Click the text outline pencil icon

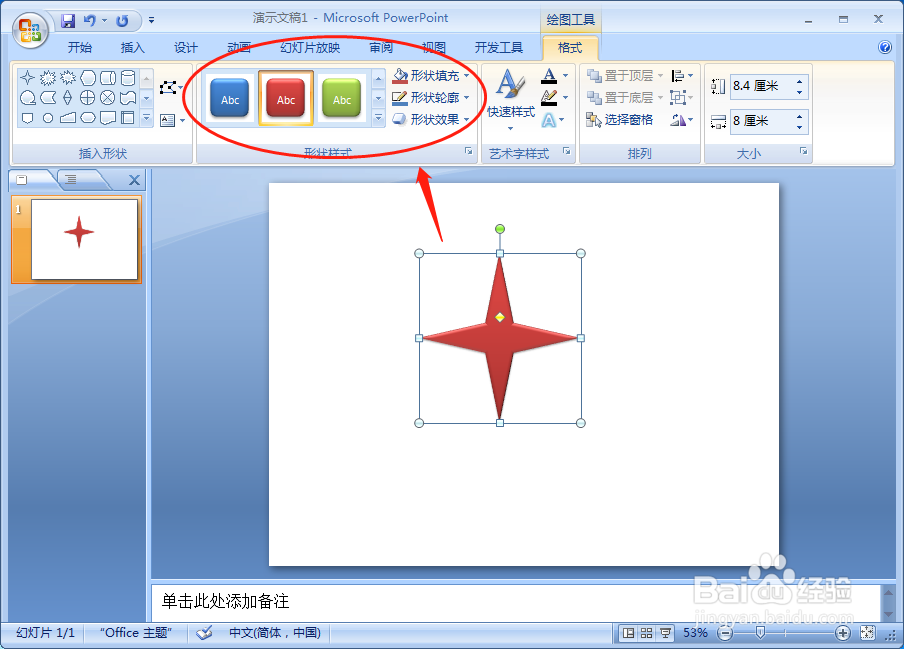tap(549, 97)
